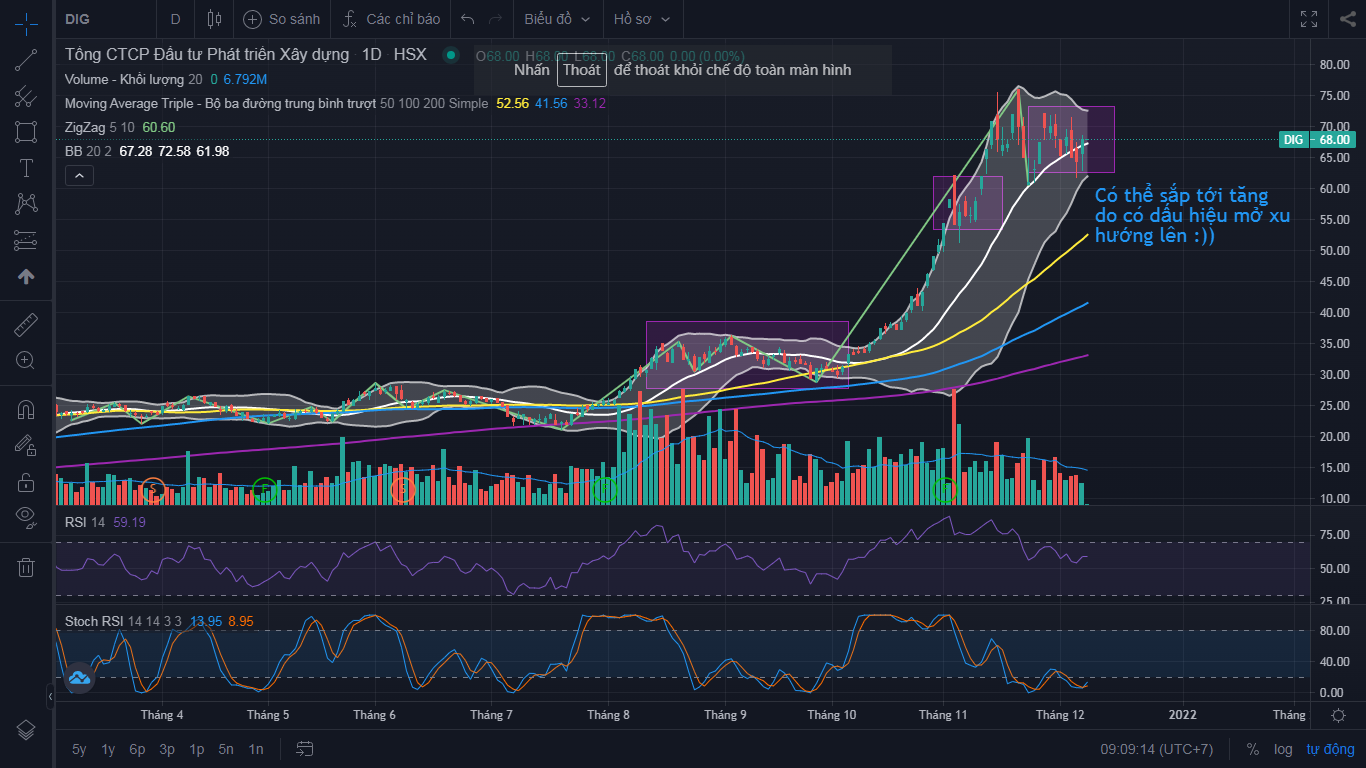The image size is (1366, 768).
Task: Click the So sánh compare button
Action: (282, 19)
